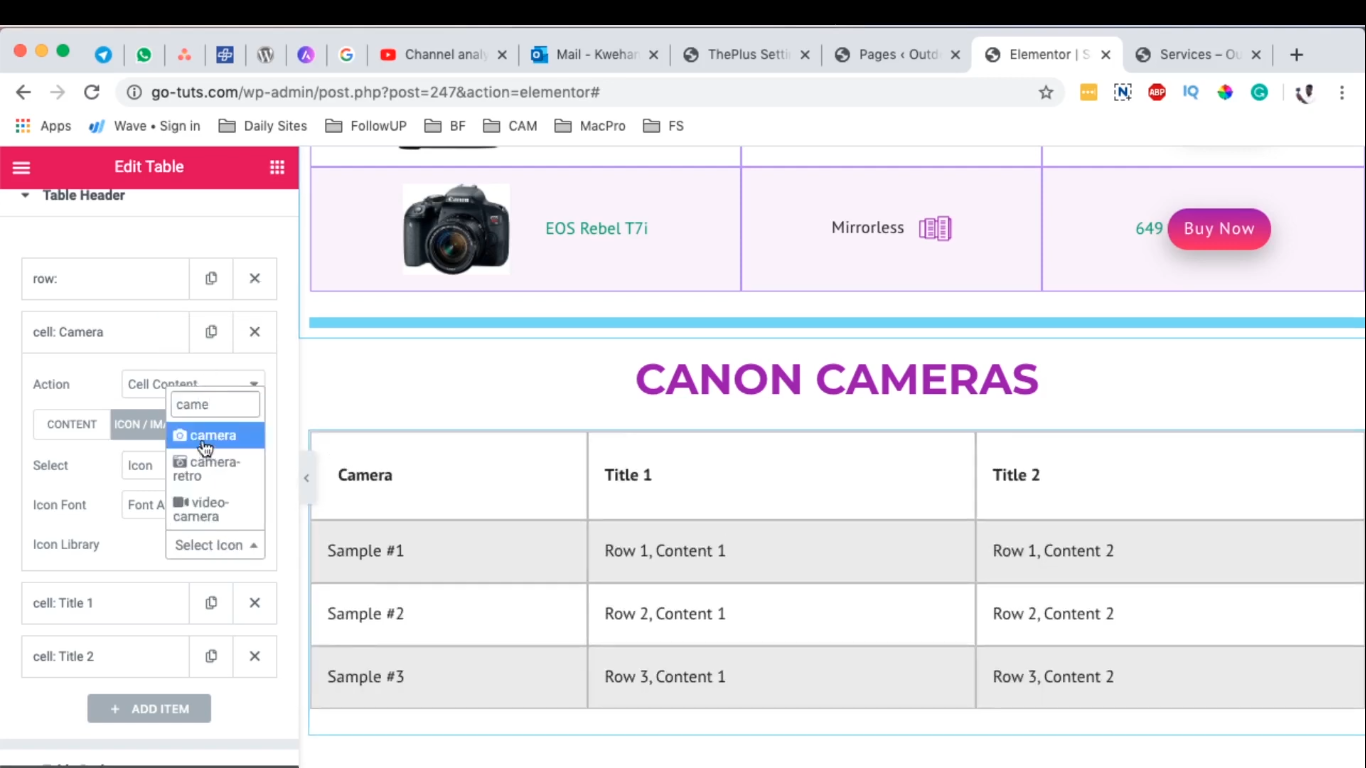Select the CANON CAMERAS heading
The image size is (1366, 768).
(837, 379)
